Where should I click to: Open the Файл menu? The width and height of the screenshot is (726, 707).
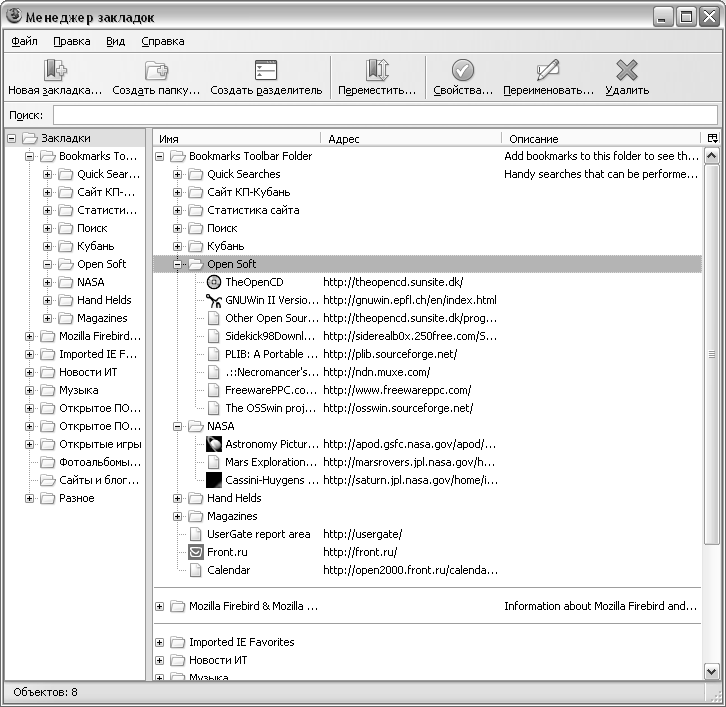pyautogui.click(x=25, y=41)
